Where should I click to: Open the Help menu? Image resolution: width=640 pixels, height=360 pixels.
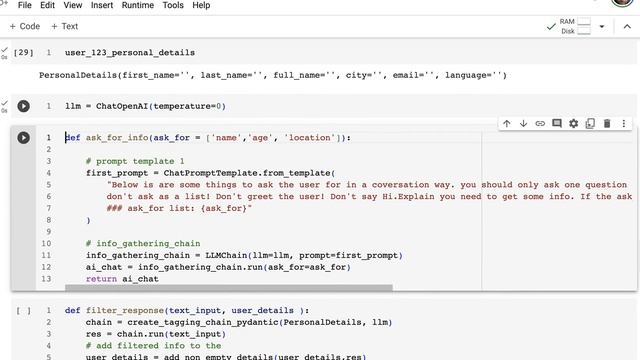pyautogui.click(x=201, y=5)
